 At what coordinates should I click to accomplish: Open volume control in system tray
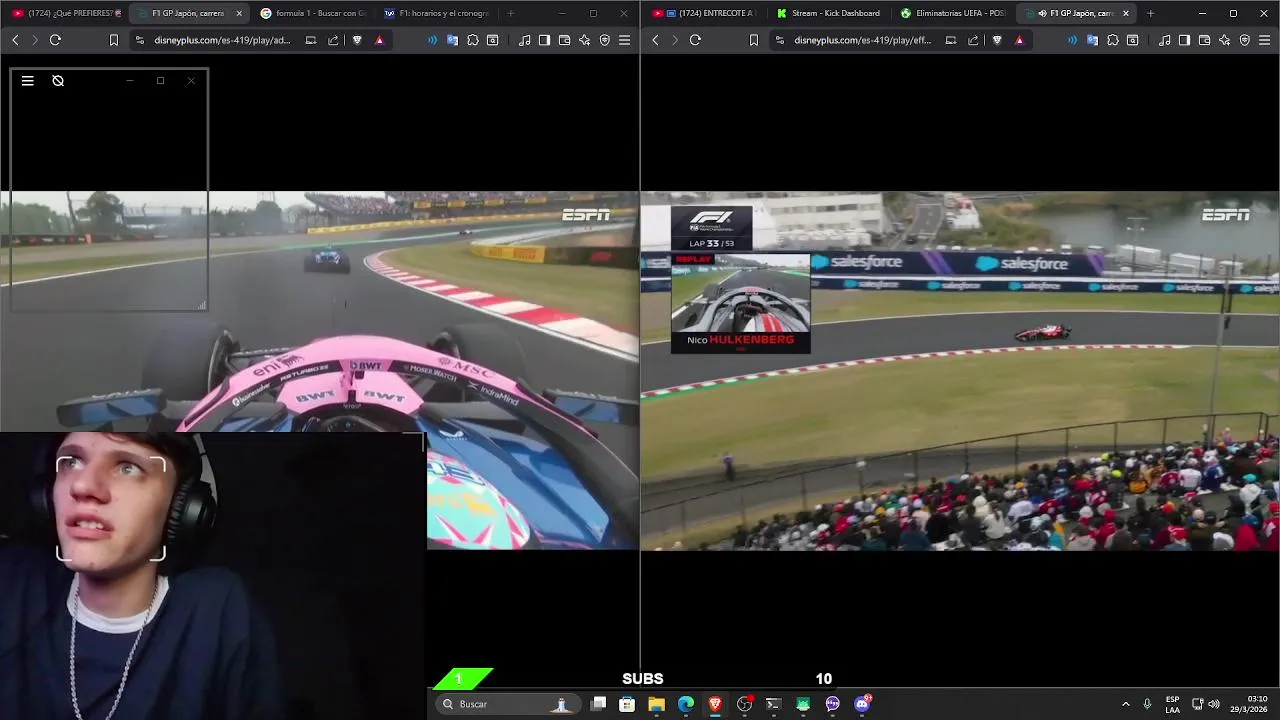click(x=1214, y=704)
